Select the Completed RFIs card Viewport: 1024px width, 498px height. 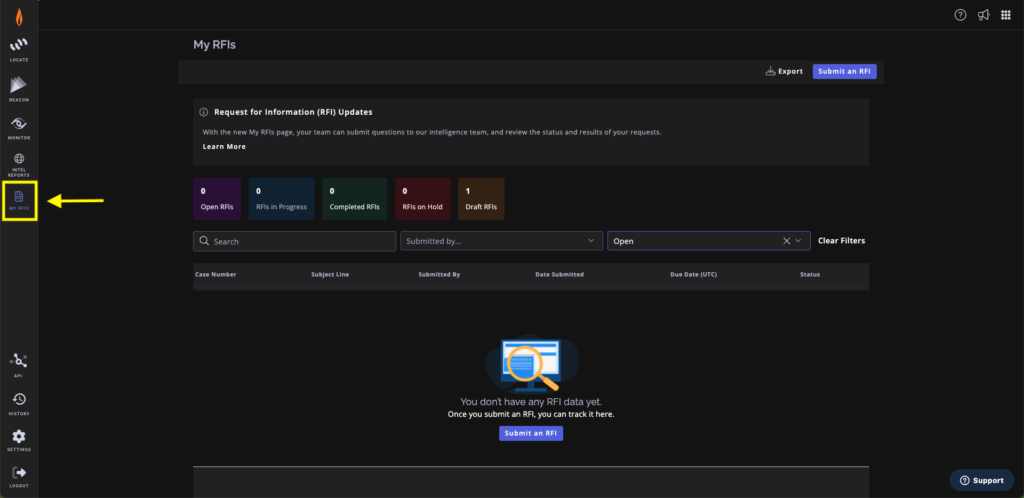(355, 198)
